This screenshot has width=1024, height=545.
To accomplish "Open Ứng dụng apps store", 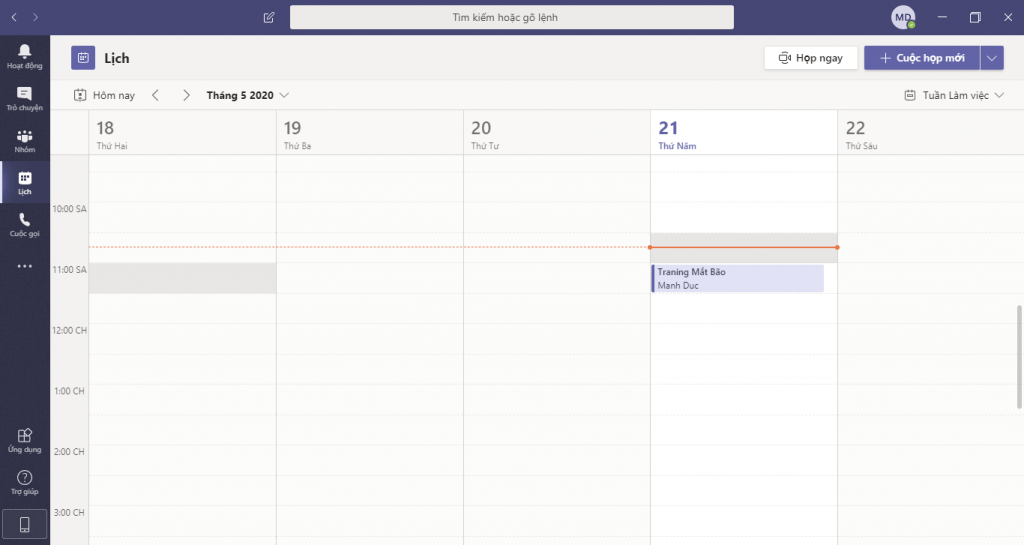I will (25, 441).
